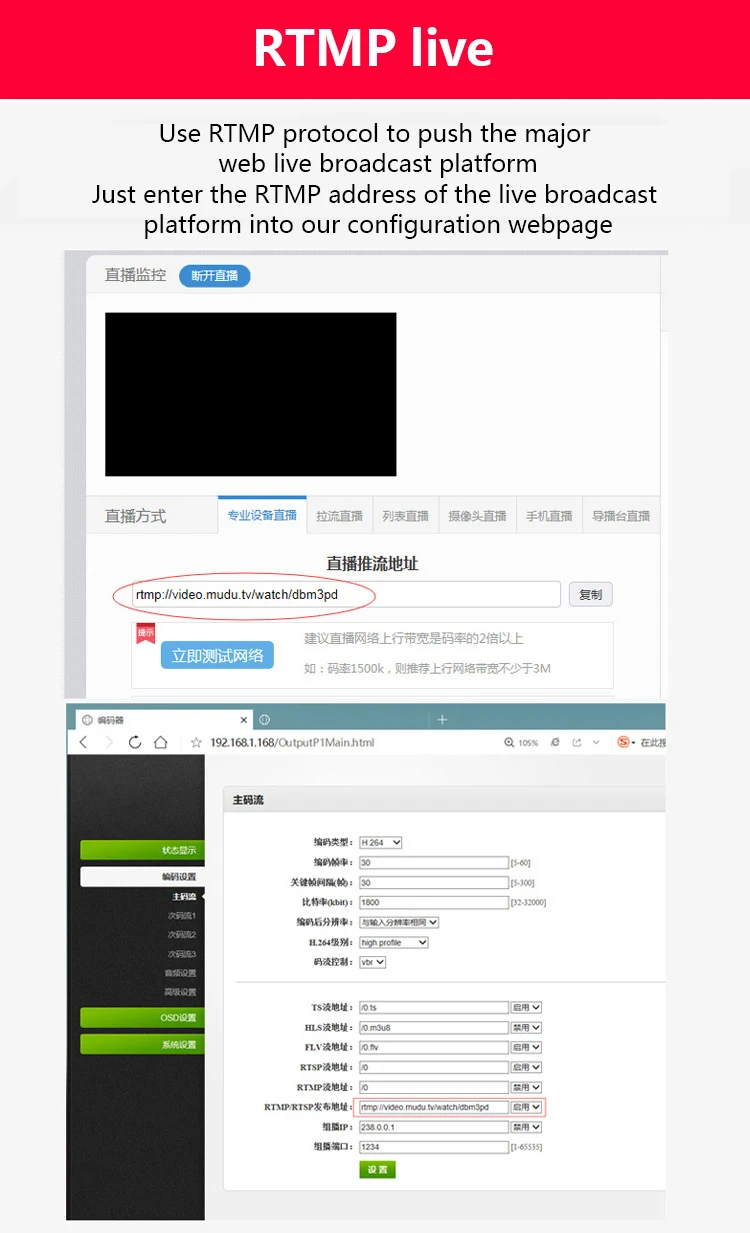The width and height of the screenshot is (750, 1233).
Task: Open the RTMP流地址 enable dropdown
Action: [526, 1087]
